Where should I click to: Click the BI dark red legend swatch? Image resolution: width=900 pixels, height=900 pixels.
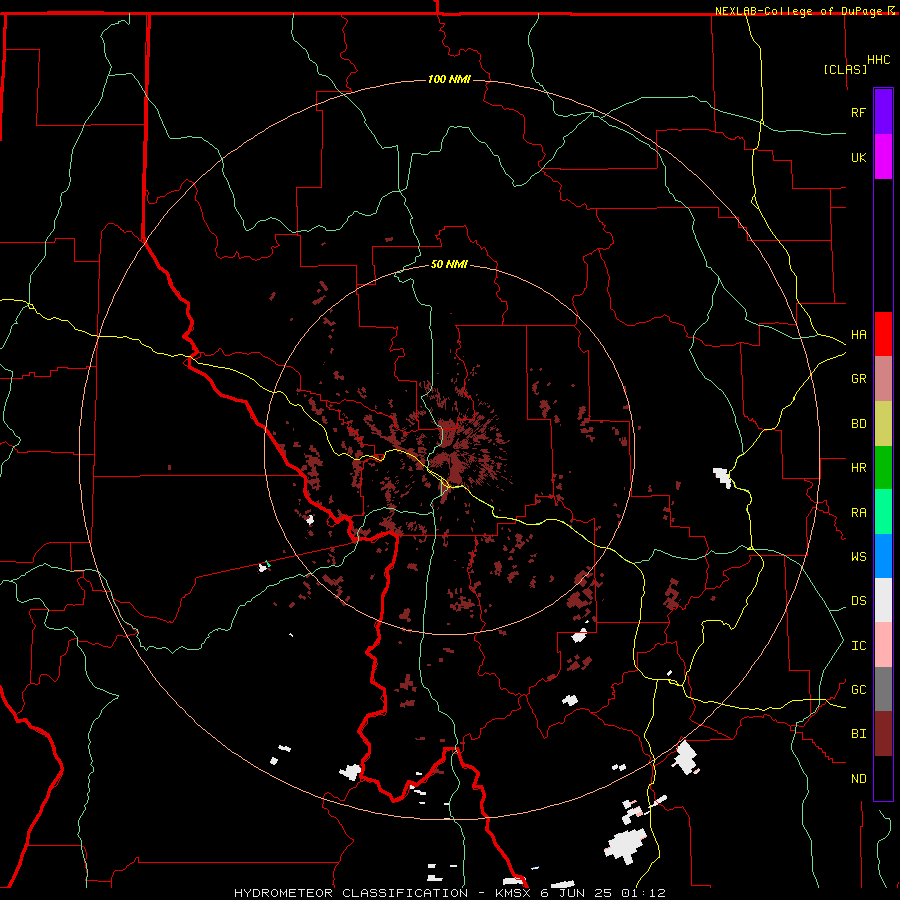(x=883, y=734)
